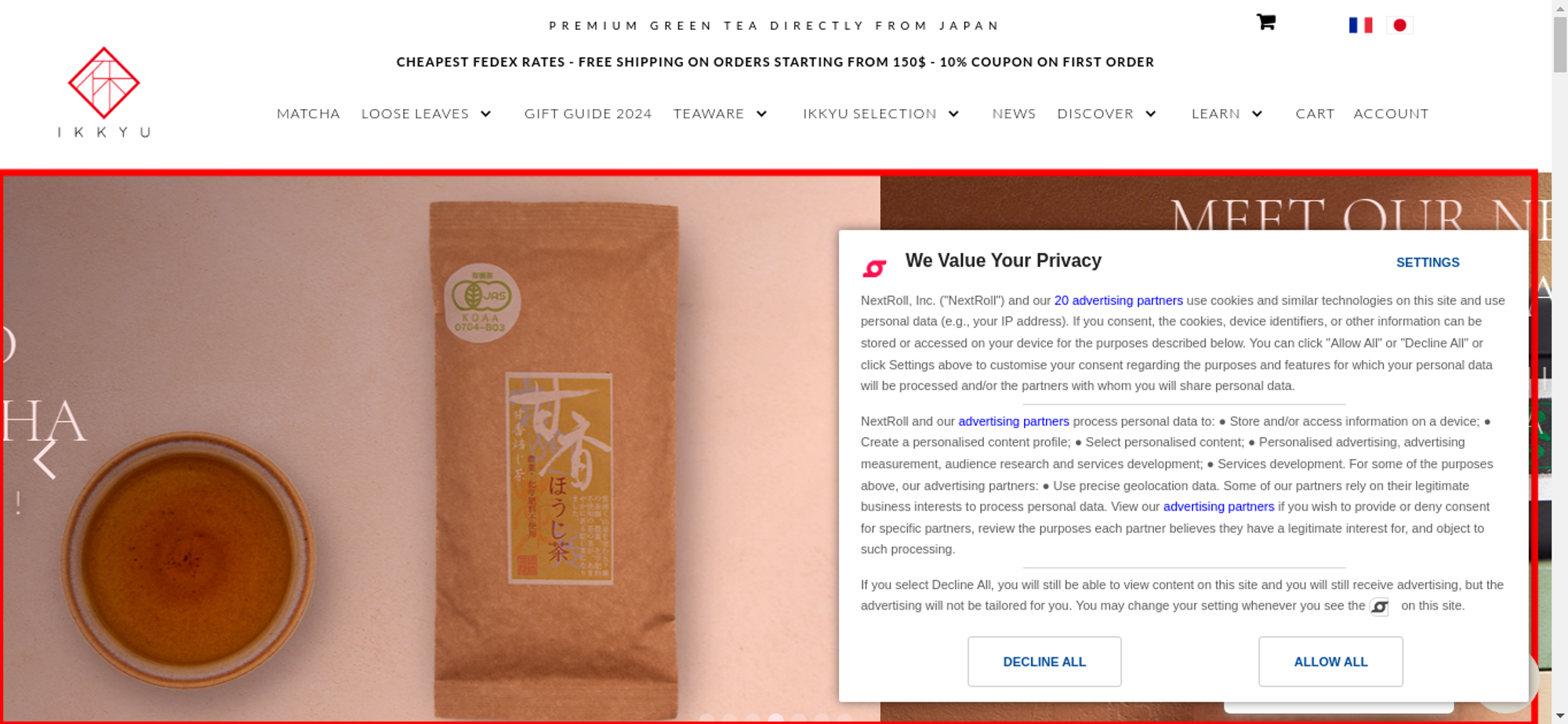This screenshot has height=724, width=1568.
Task: Expand the Discover menu
Action: point(1151,114)
